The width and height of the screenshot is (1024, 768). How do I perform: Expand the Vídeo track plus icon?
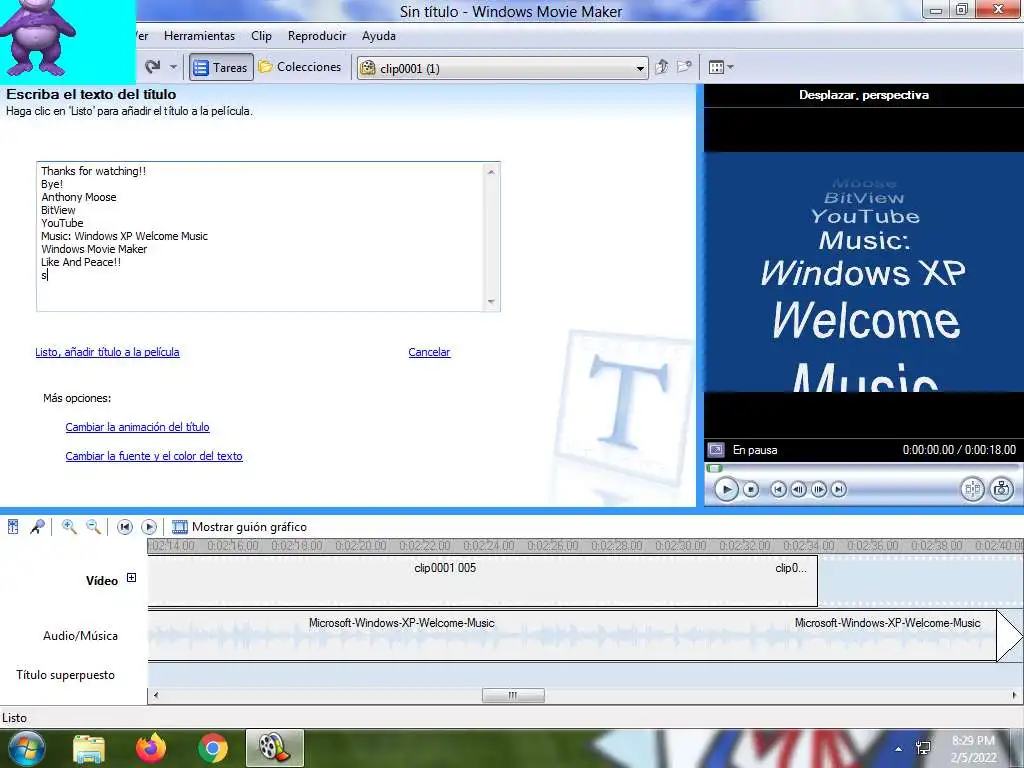click(x=131, y=578)
